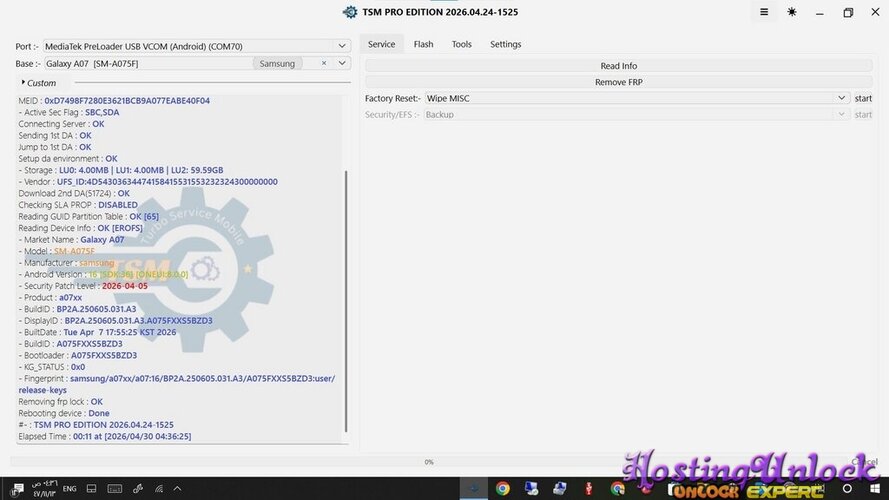Click the 'Removing frp lock : OK' log line

[61, 401]
